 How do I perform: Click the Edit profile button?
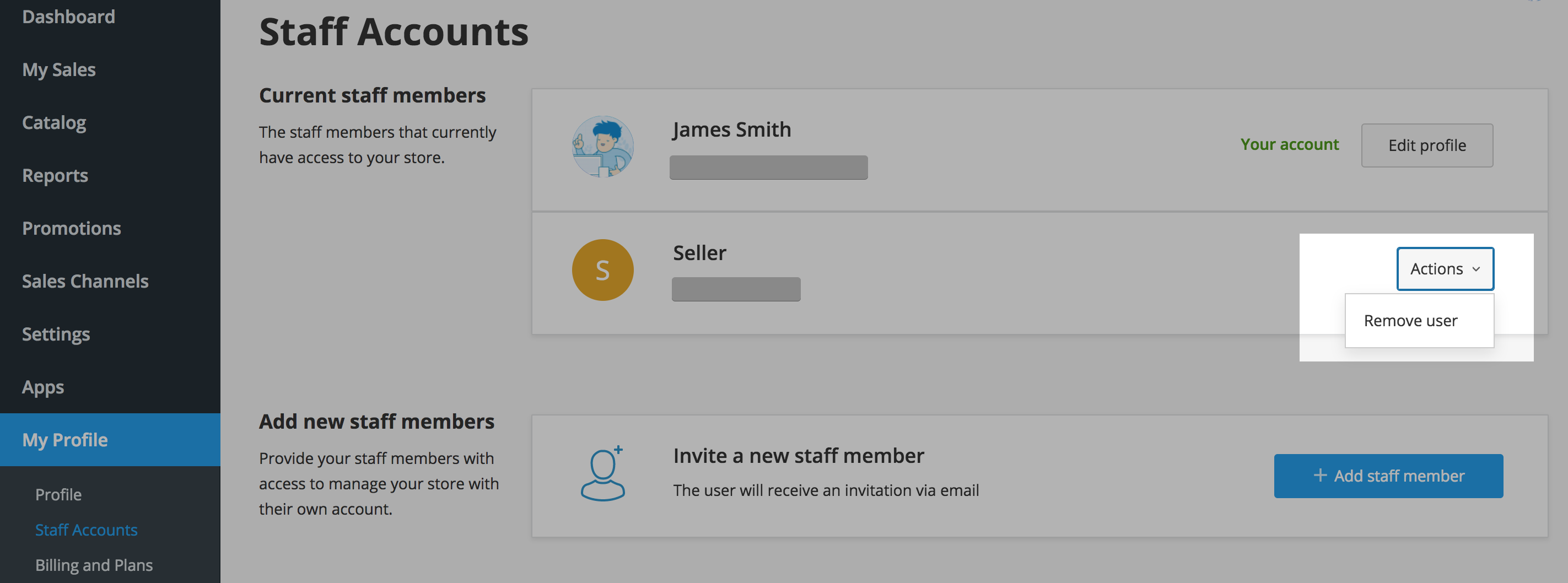(x=1426, y=145)
